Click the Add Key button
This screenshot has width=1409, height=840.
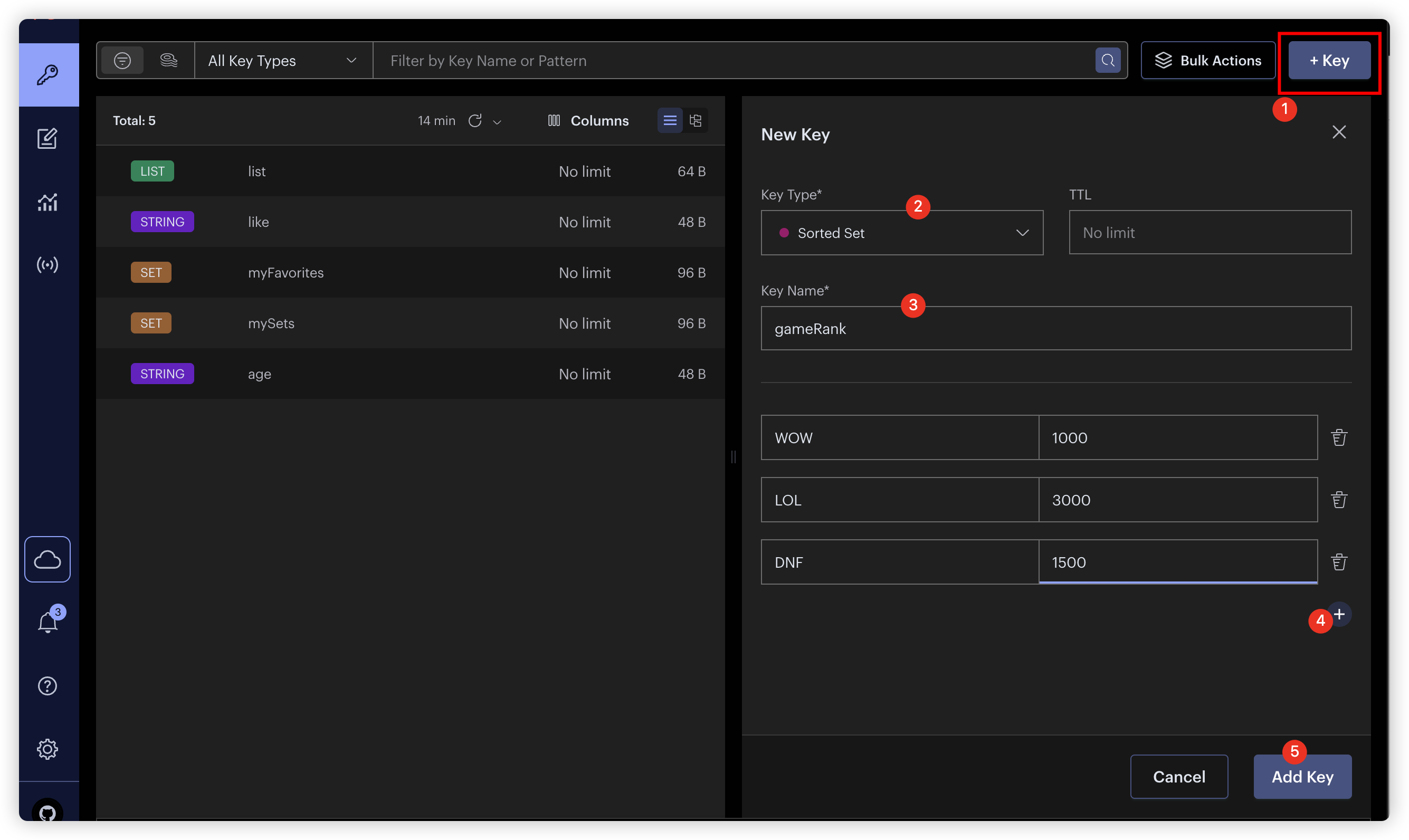click(x=1302, y=777)
